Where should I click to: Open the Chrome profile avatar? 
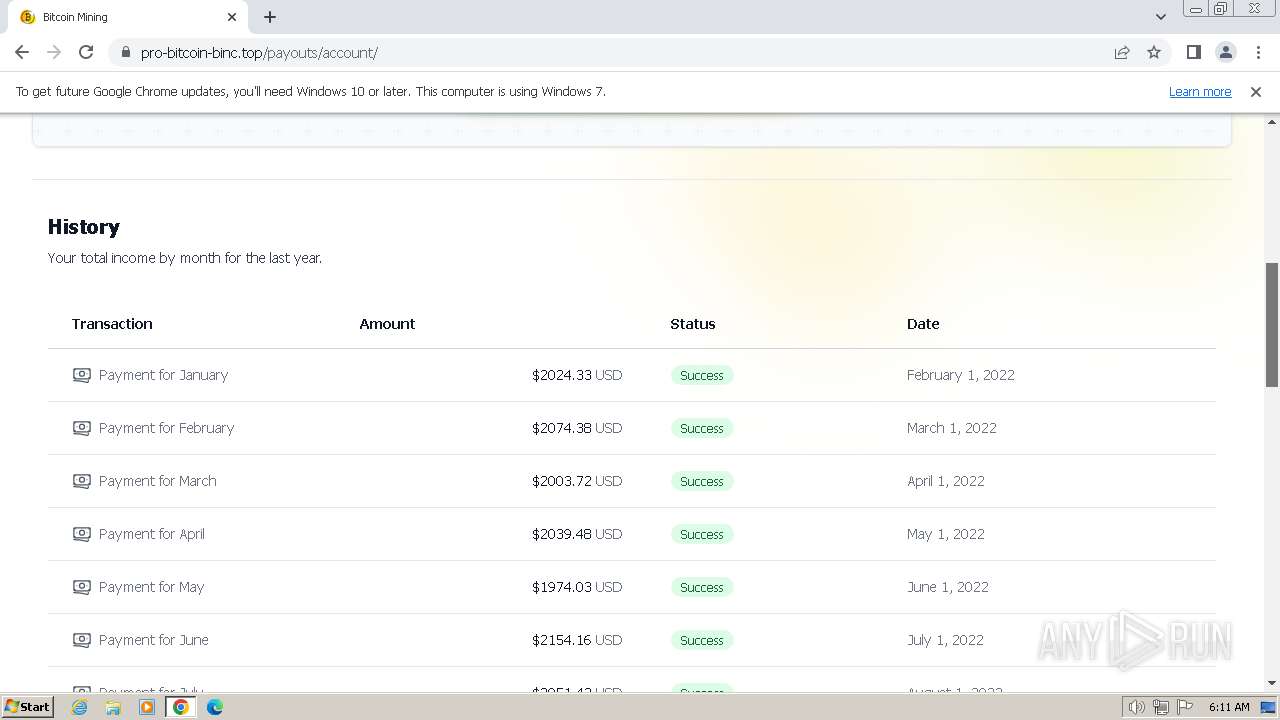pos(1225,52)
